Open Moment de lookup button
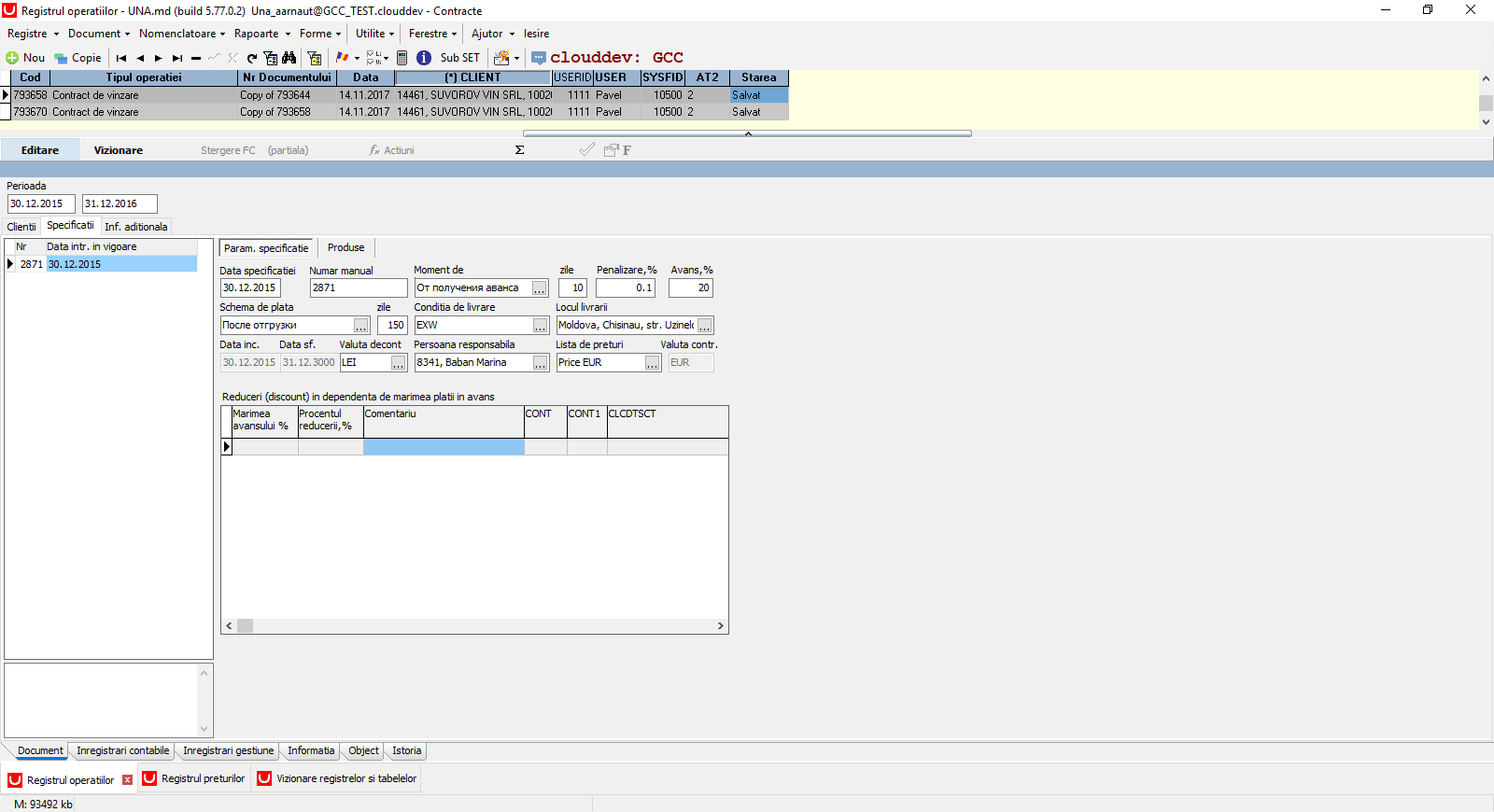 coord(540,288)
